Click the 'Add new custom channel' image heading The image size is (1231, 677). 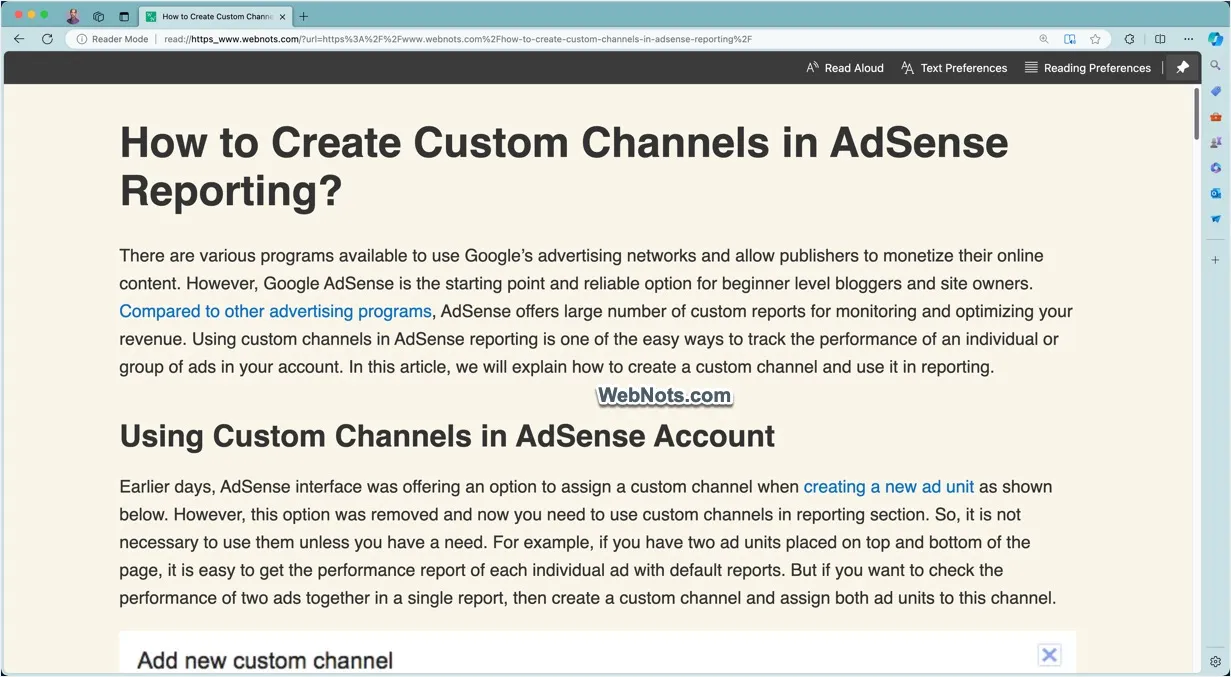click(x=265, y=660)
